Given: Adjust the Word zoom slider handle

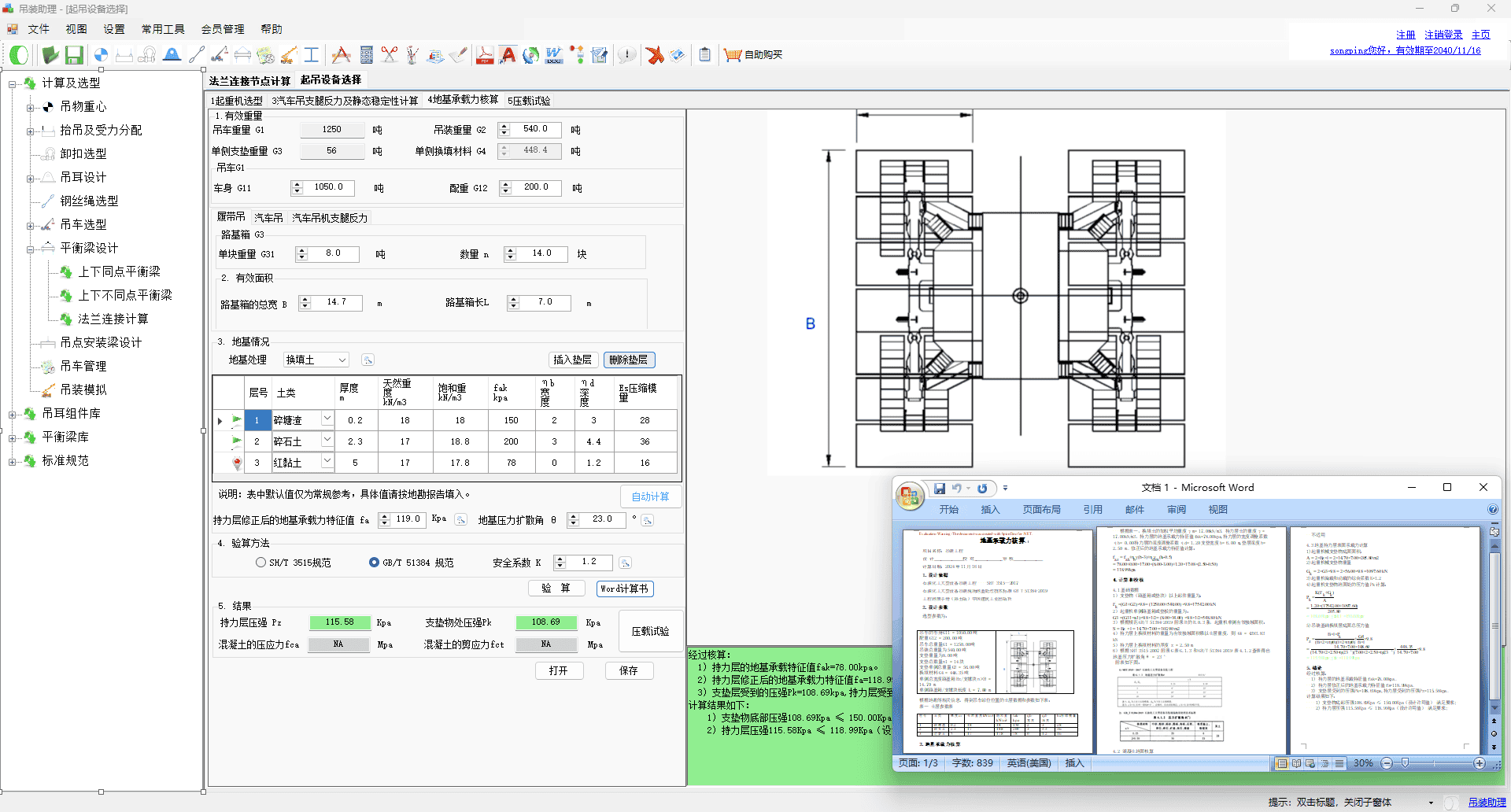Looking at the screenshot, I should tap(1405, 763).
